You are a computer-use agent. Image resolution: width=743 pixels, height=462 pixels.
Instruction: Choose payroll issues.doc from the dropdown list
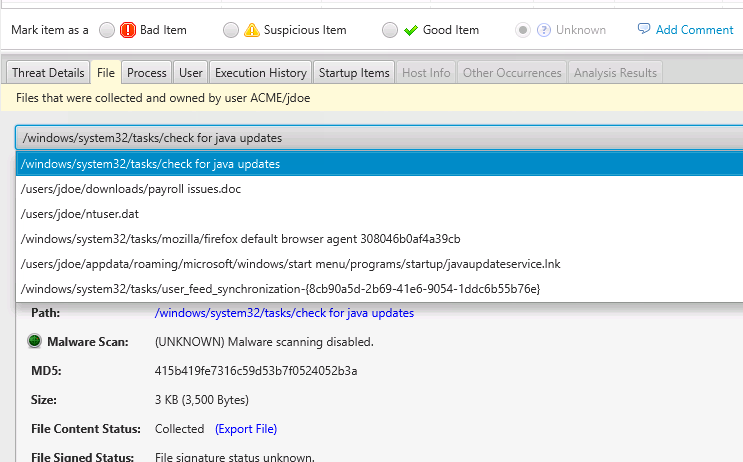[130, 188]
